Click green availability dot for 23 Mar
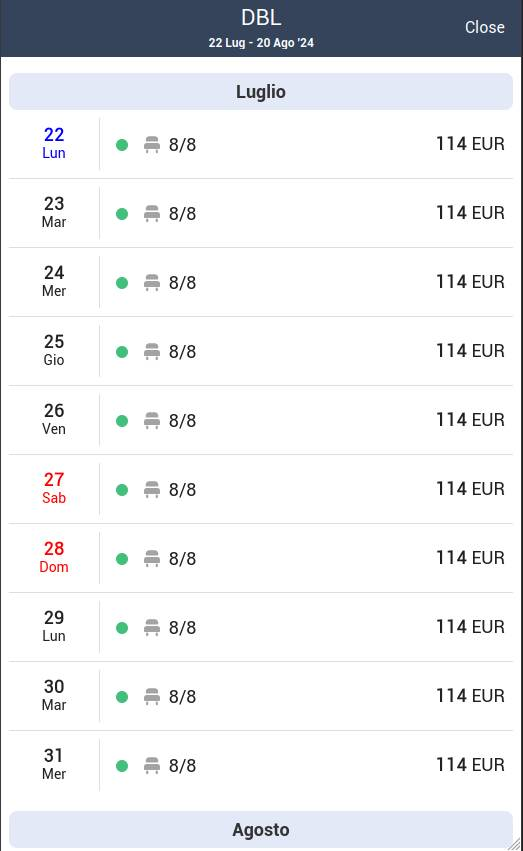 click(x=122, y=214)
